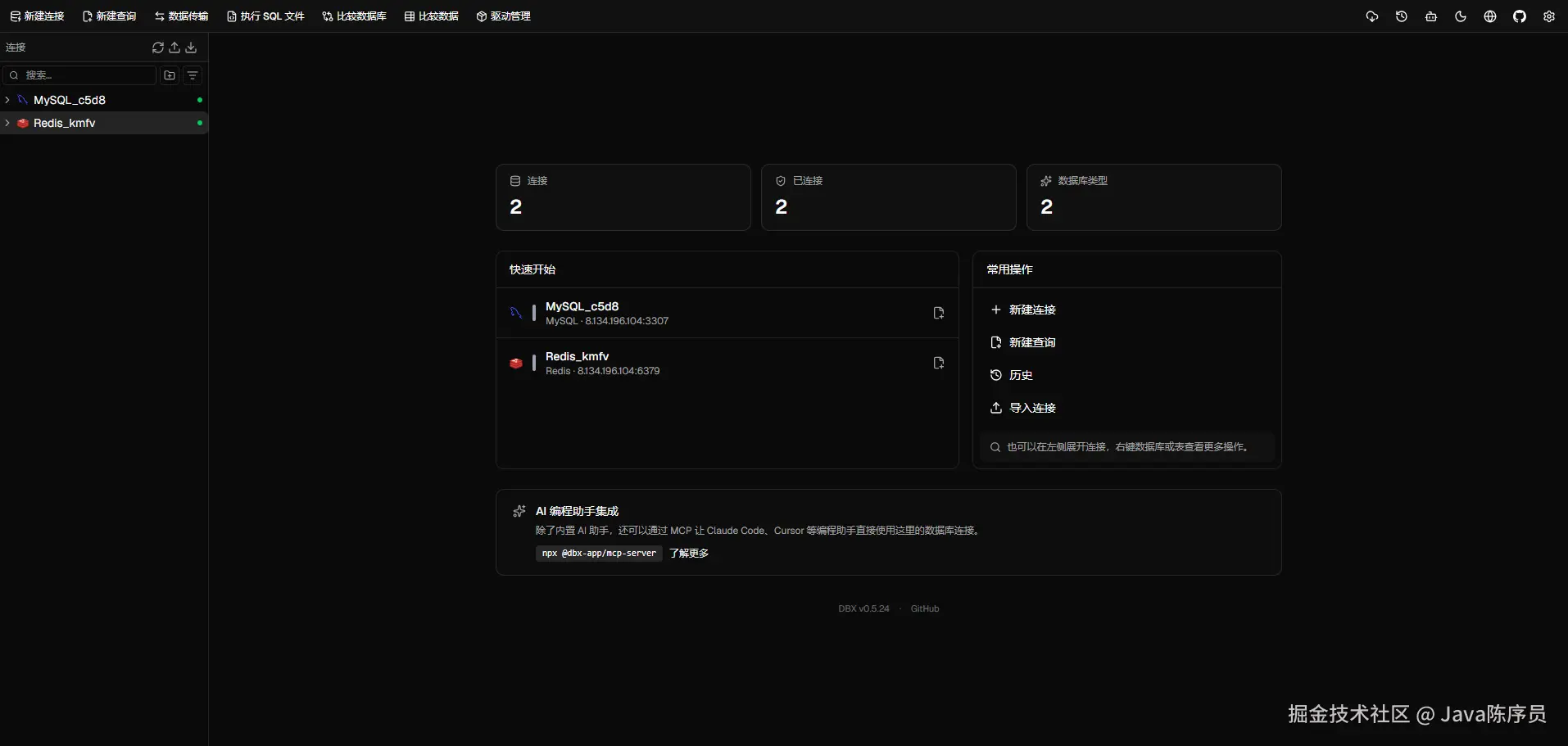This screenshot has width=1568, height=746.
Task: Click the 快速开始 panel heading
Action: click(x=532, y=269)
